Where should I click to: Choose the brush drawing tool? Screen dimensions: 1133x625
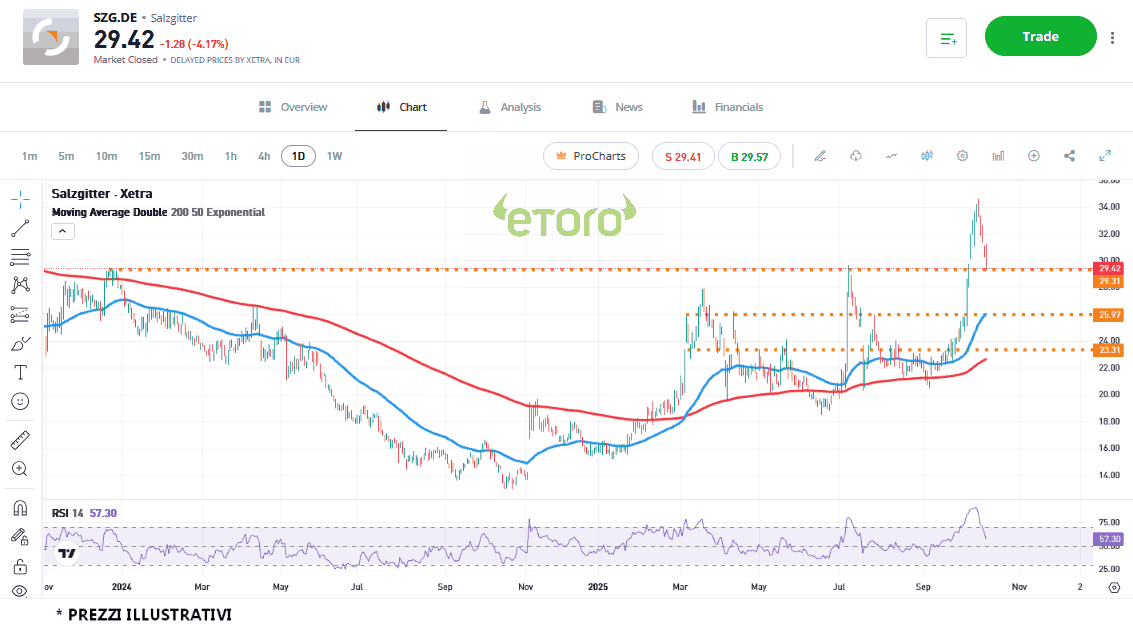point(20,343)
